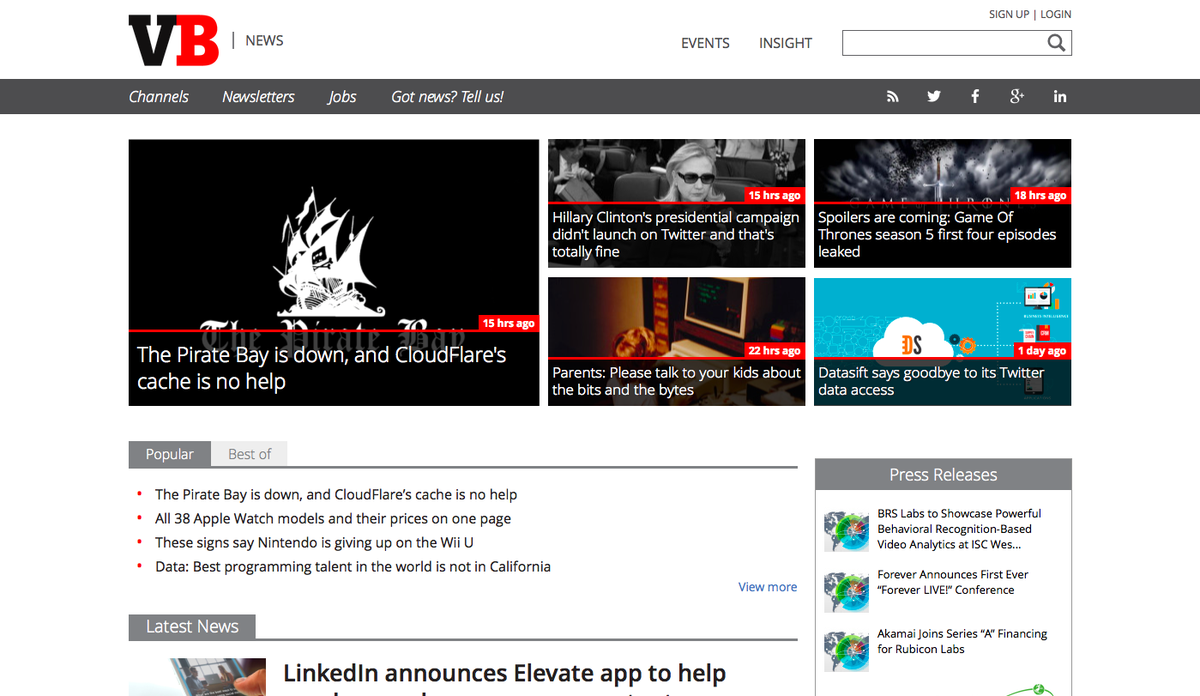Click Forever Announces press release thumbnail icon
This screenshot has width=1200, height=696.
pyautogui.click(x=846, y=592)
